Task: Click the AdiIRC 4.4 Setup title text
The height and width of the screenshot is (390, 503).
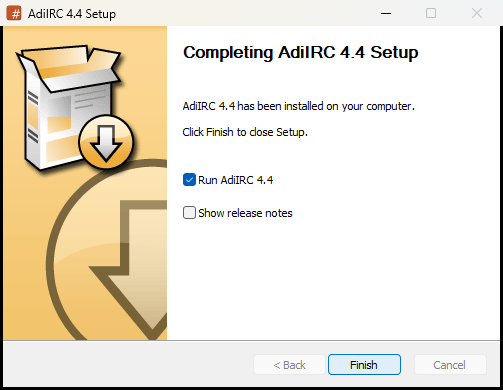Action: [x=72, y=14]
